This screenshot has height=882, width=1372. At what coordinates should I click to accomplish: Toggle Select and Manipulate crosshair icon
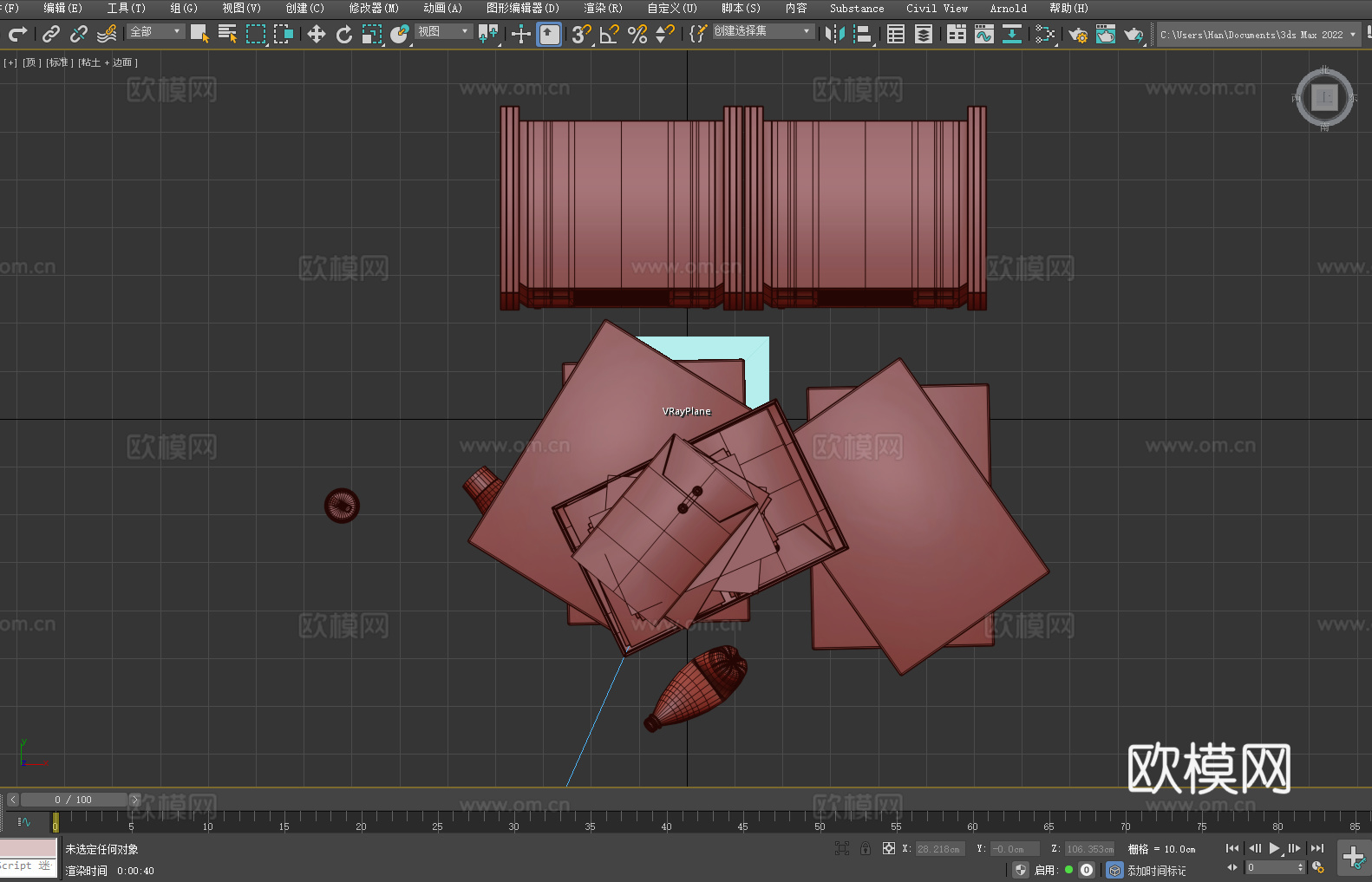click(520, 34)
